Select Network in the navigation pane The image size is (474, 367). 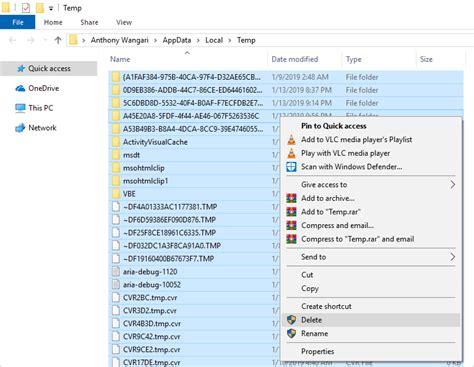click(x=42, y=128)
